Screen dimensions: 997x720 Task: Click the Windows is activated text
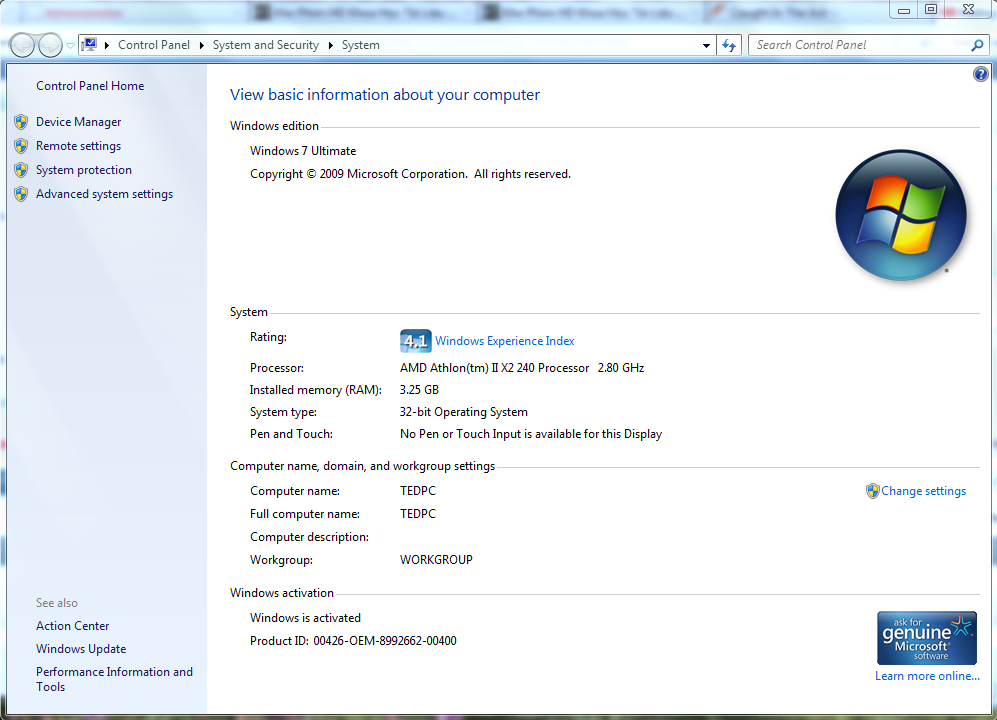[x=305, y=618]
